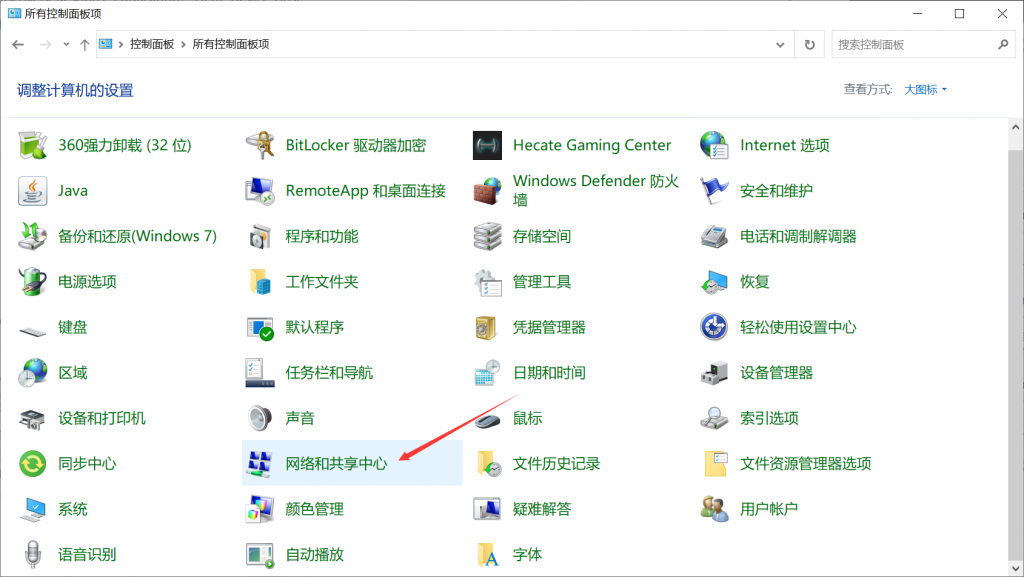Open the 声音 speaker icon

[x=260, y=418]
